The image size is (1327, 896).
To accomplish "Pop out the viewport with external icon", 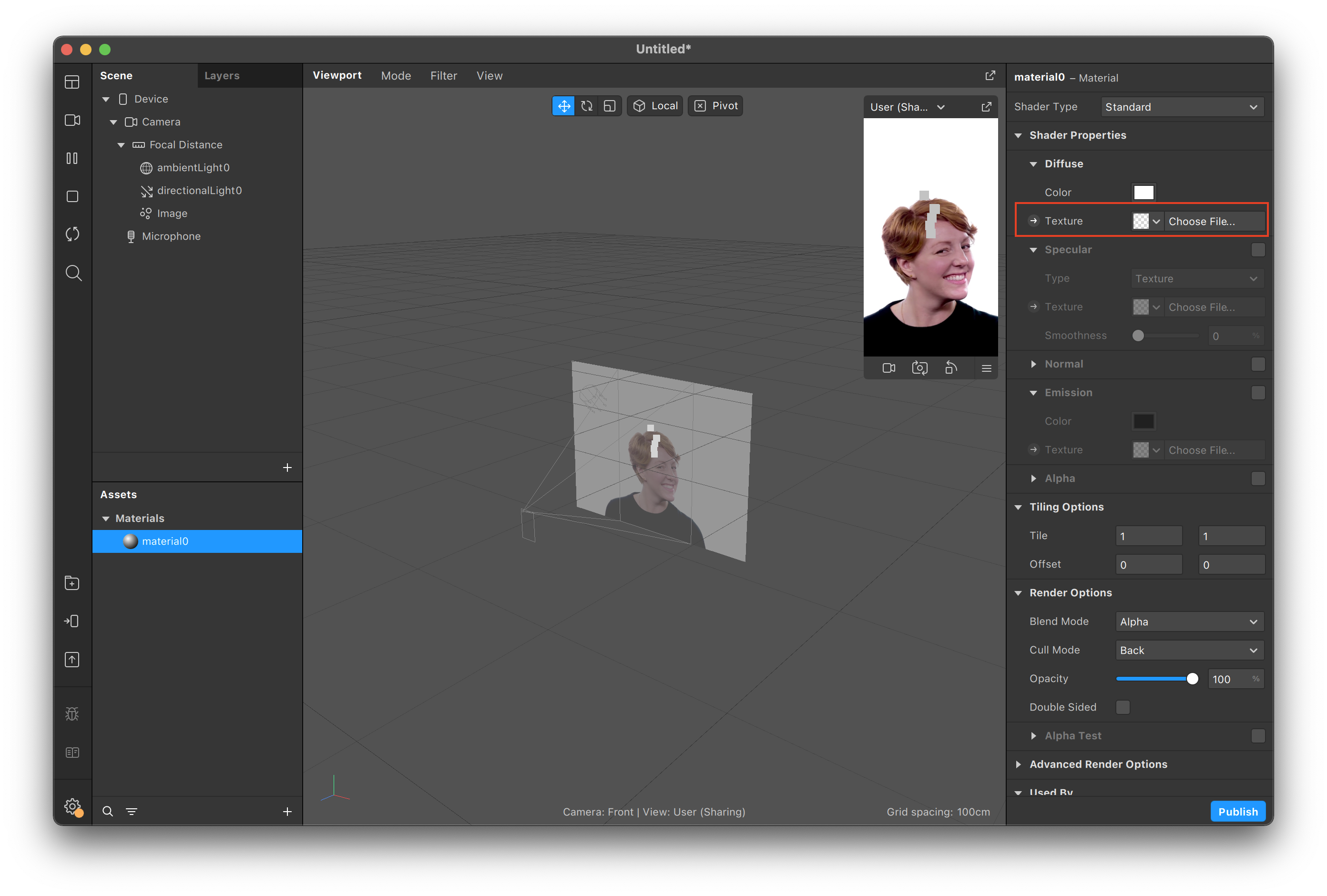I will click(990, 75).
